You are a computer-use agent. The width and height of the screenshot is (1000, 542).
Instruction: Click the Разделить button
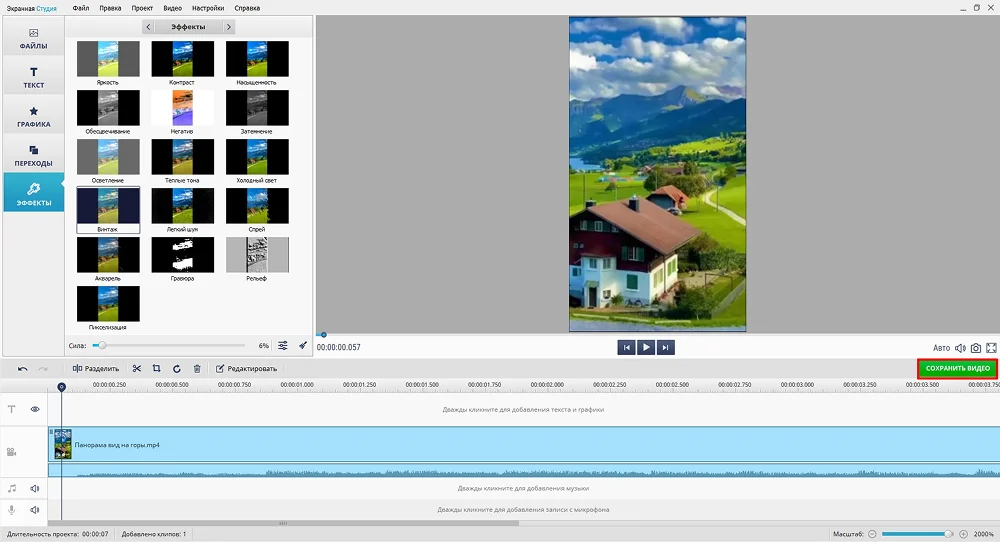(x=96, y=368)
